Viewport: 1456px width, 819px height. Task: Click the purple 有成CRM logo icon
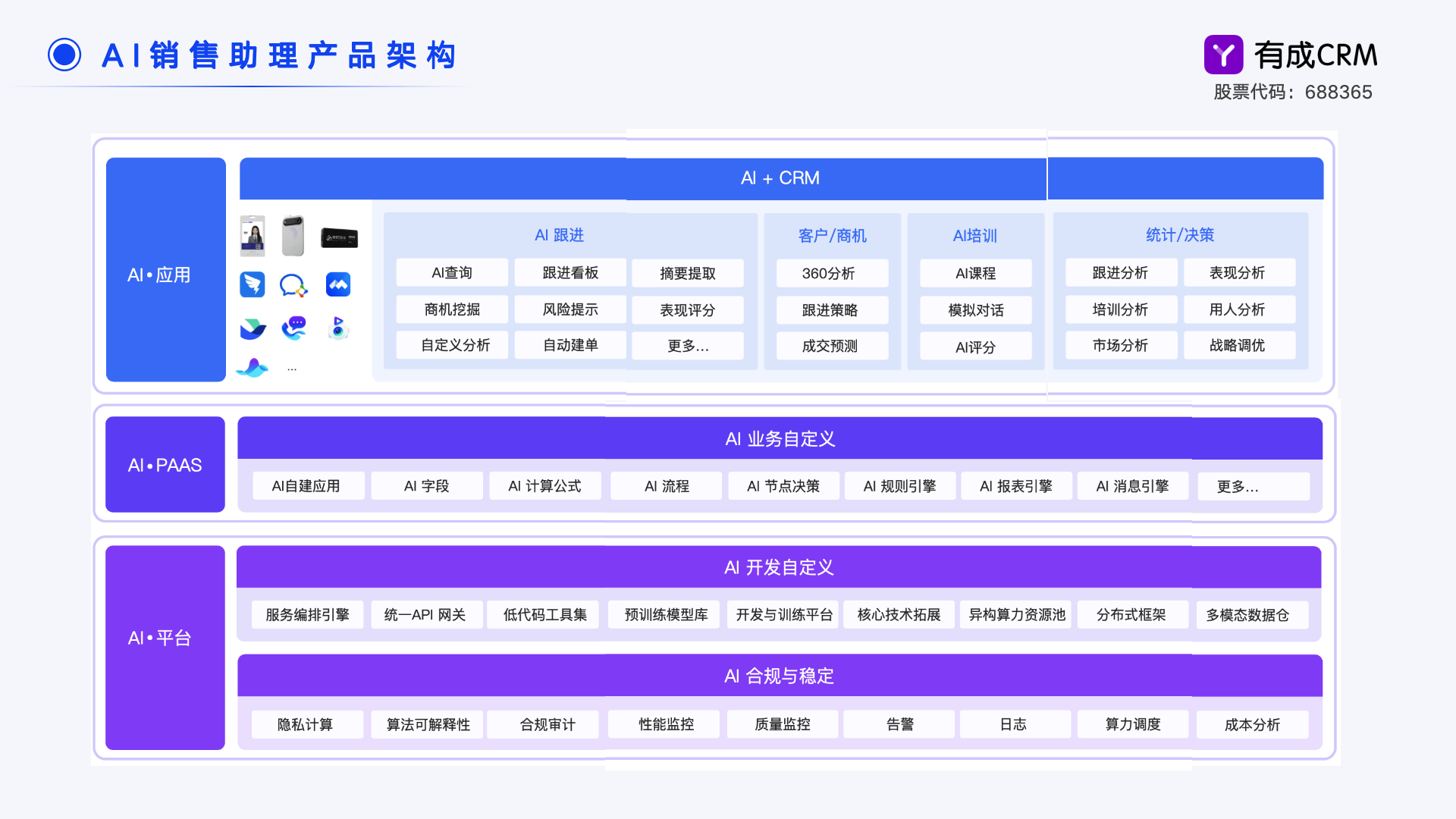[x=1223, y=55]
